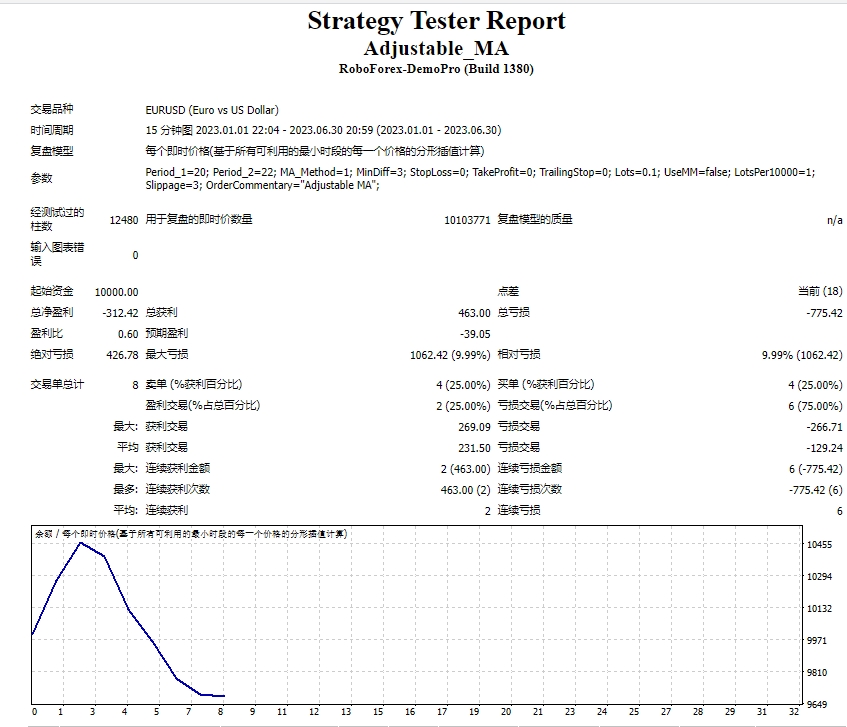
Task: Select the 15 分钟图 2023.01.01 period line
Action: (323, 130)
